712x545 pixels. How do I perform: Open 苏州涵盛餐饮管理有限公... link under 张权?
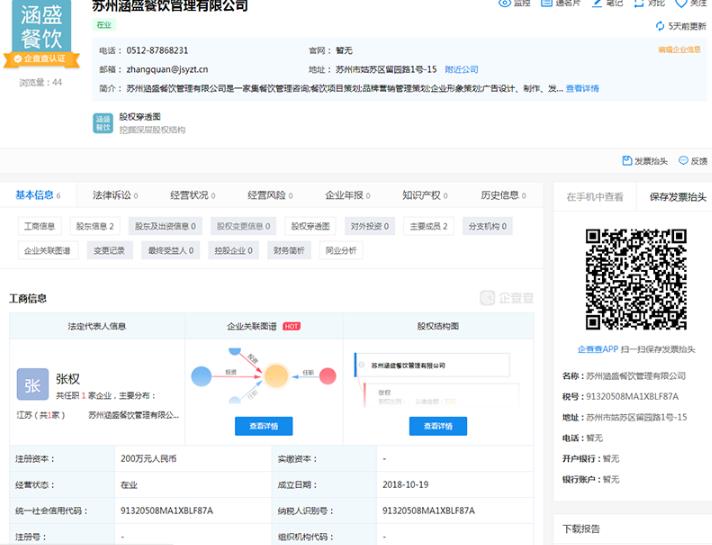tap(134, 415)
